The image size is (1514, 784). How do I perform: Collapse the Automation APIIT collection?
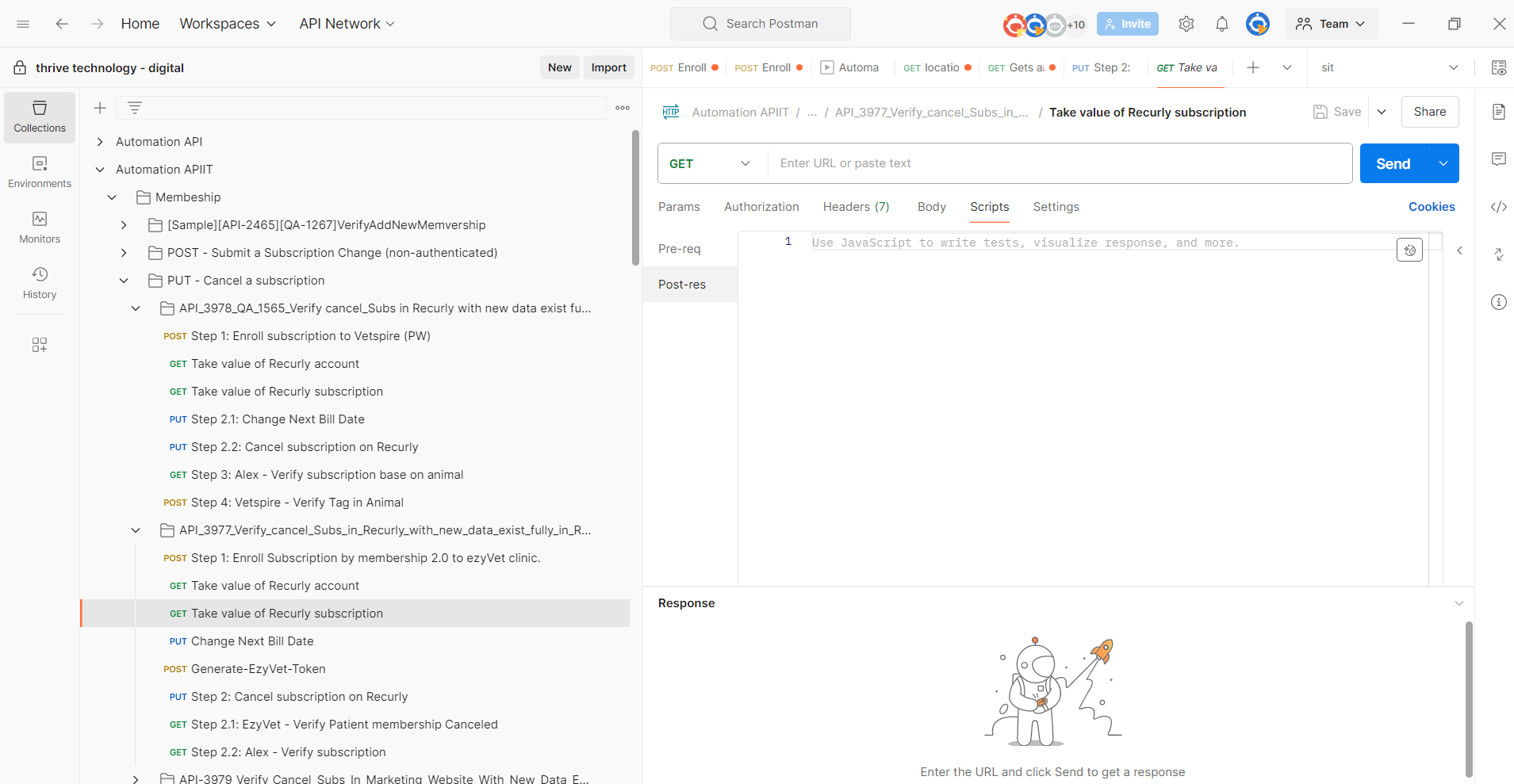point(100,170)
